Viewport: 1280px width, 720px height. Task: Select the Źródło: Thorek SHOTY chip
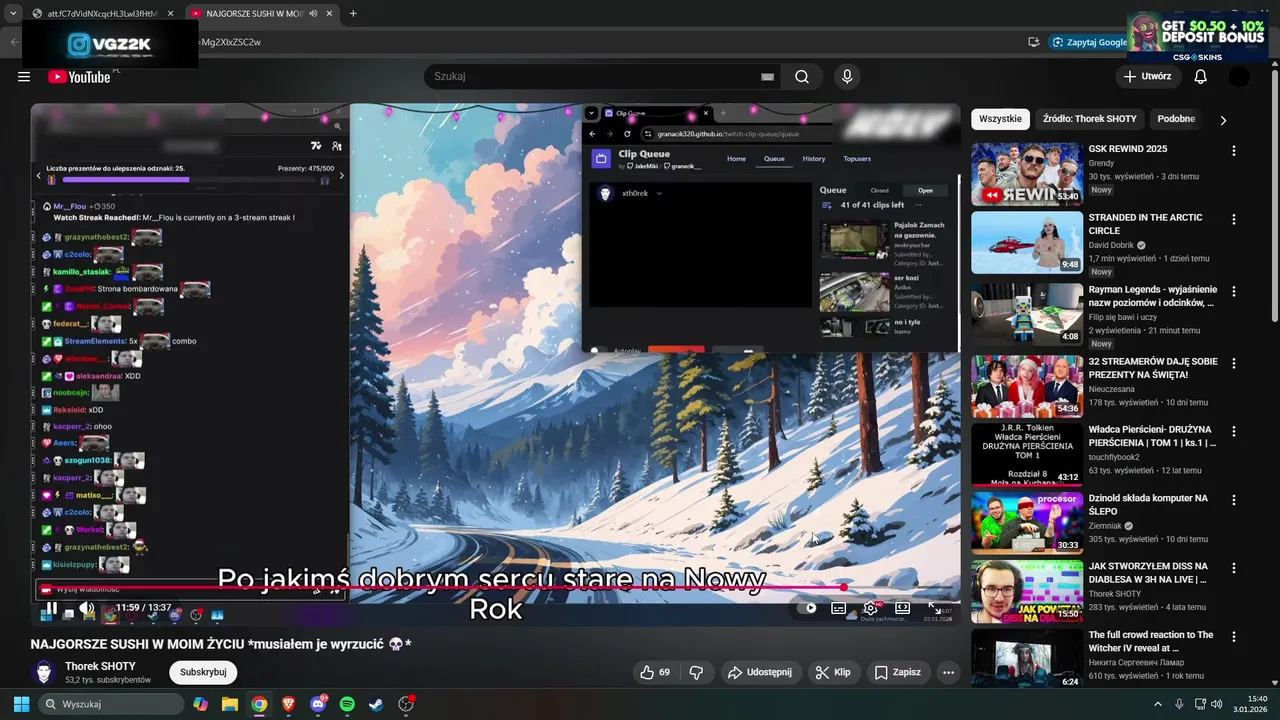click(x=1090, y=119)
